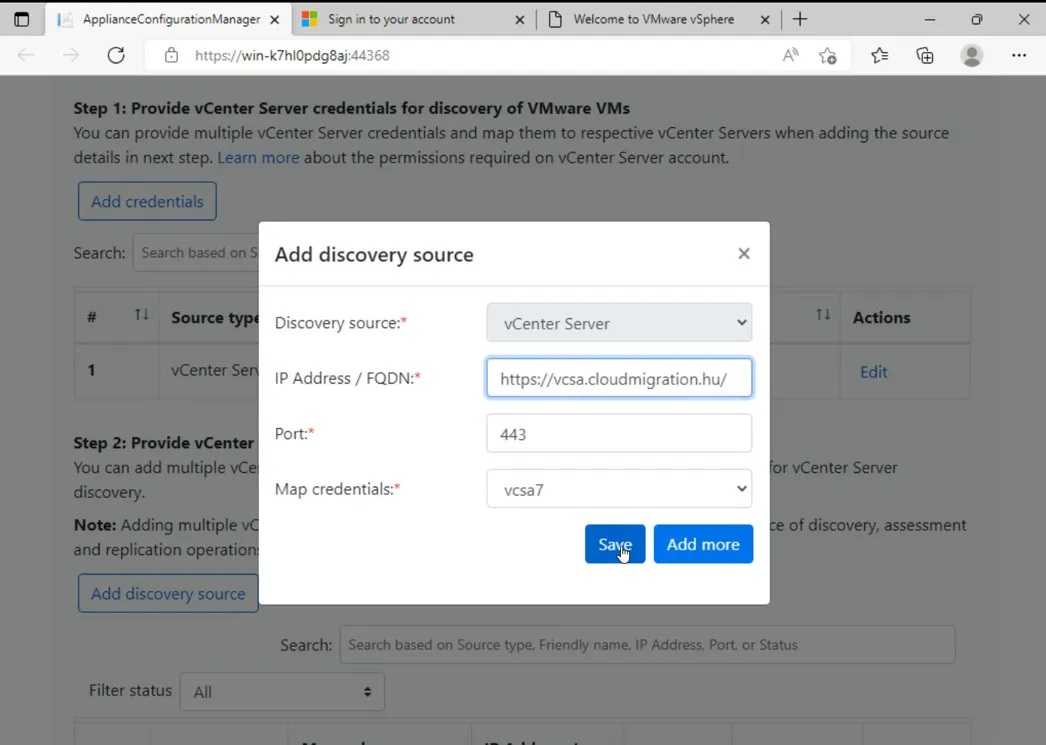Click the Port input field
The width and height of the screenshot is (1046, 745).
point(619,434)
